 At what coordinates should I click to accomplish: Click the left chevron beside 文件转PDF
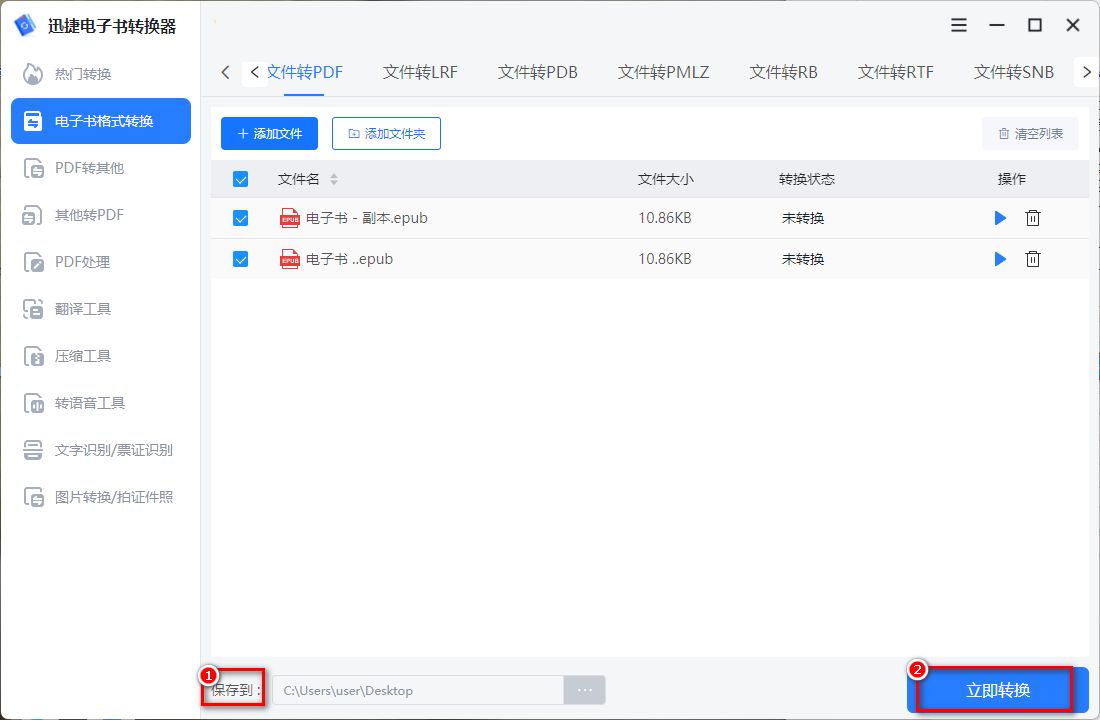(253, 71)
